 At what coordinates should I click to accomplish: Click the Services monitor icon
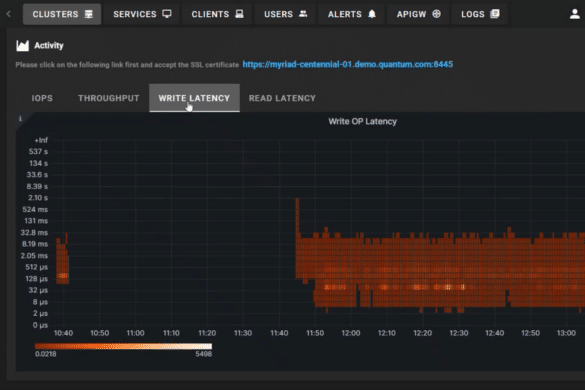click(x=167, y=14)
